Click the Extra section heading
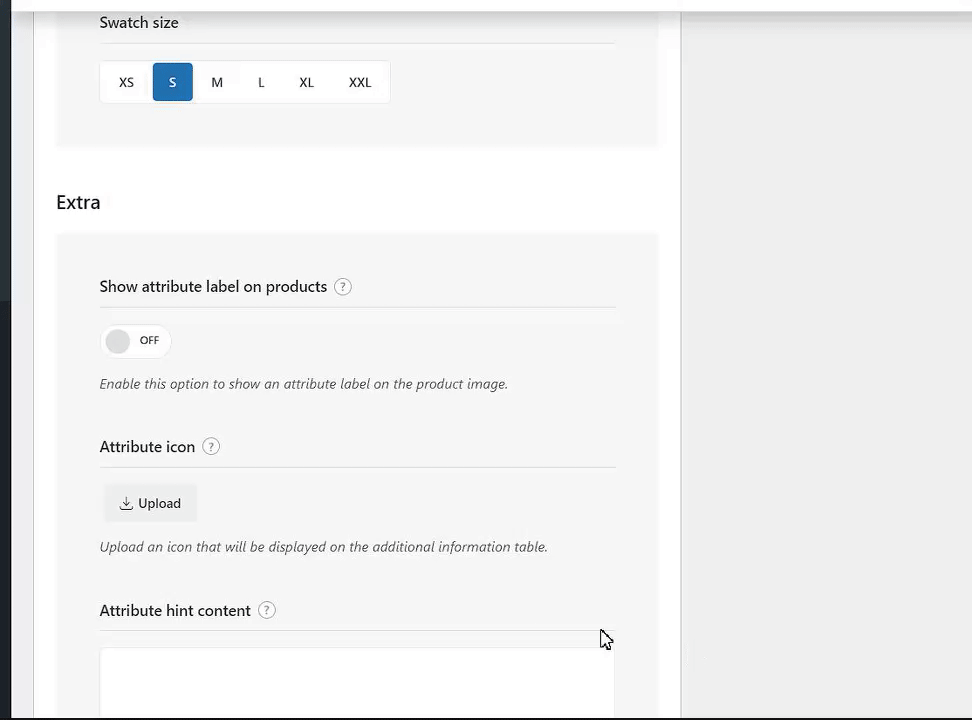The image size is (972, 720). (x=78, y=202)
